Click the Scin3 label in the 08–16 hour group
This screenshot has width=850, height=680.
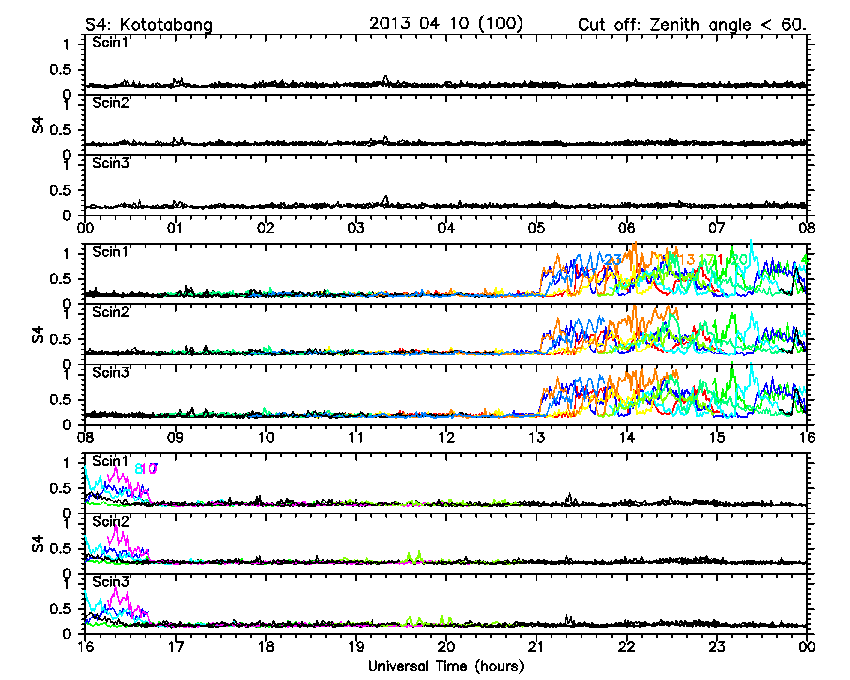pyautogui.click(x=111, y=373)
